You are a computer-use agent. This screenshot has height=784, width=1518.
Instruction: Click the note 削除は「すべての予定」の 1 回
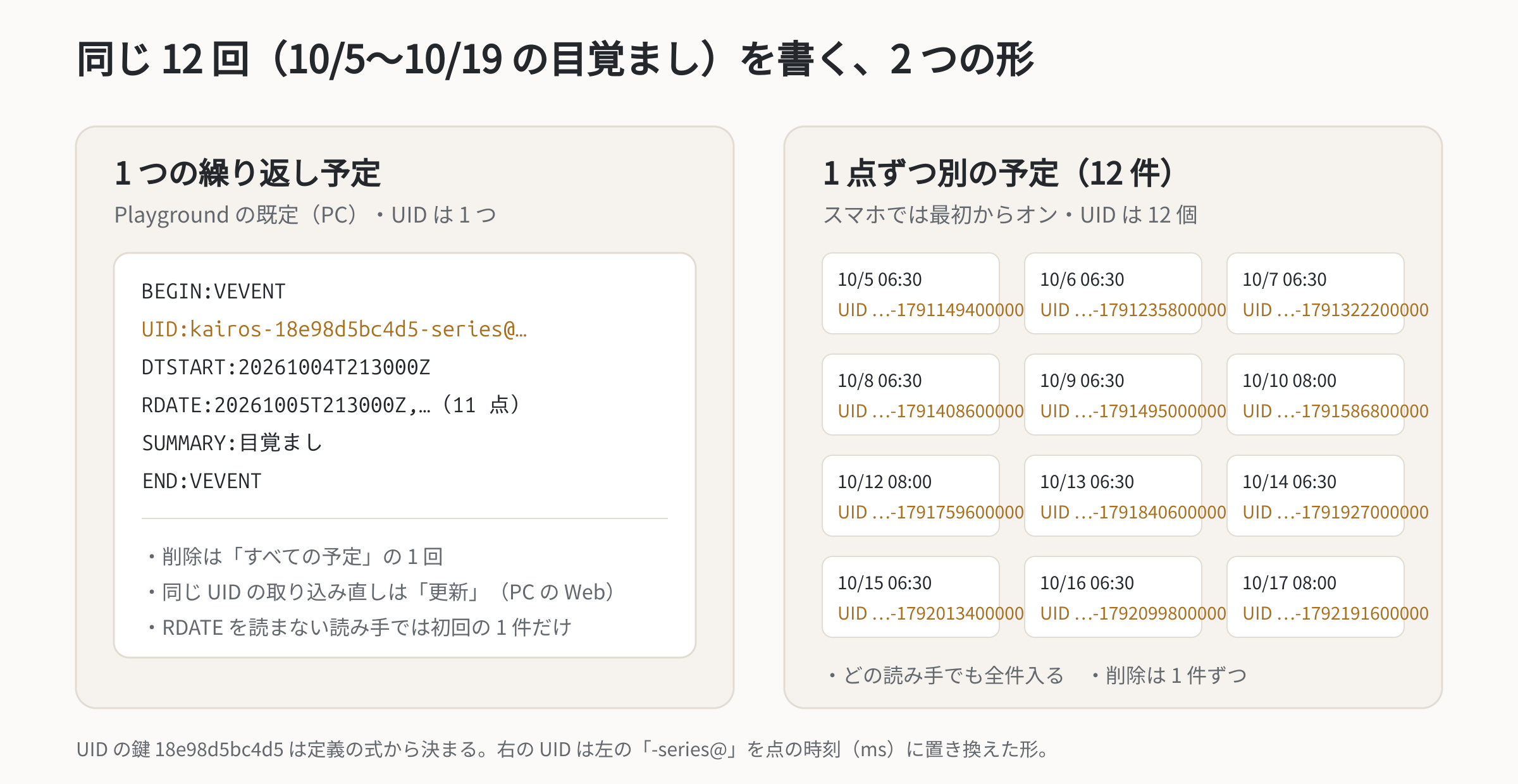tap(295, 557)
